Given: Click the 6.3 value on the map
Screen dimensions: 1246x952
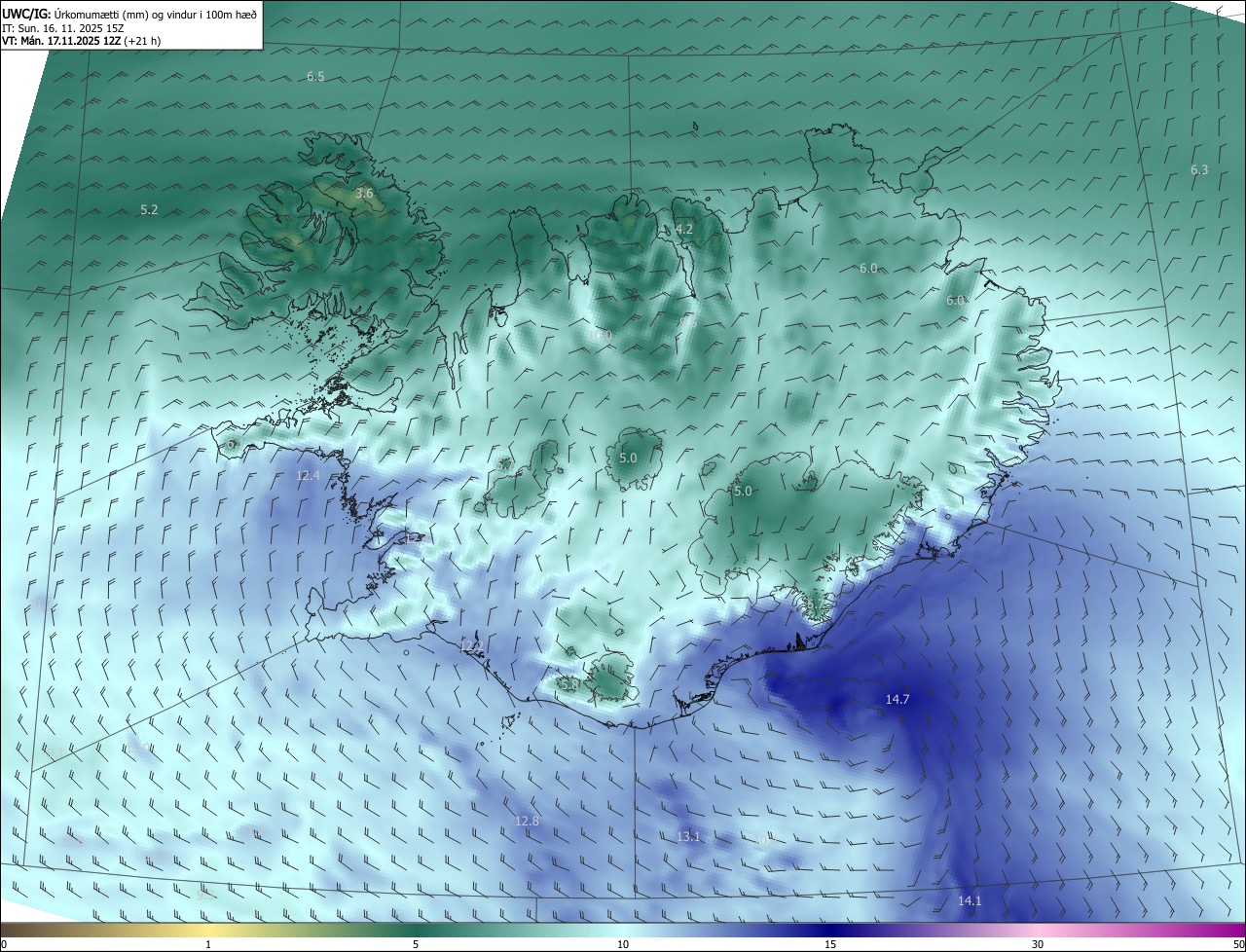Looking at the screenshot, I should (x=1199, y=170).
